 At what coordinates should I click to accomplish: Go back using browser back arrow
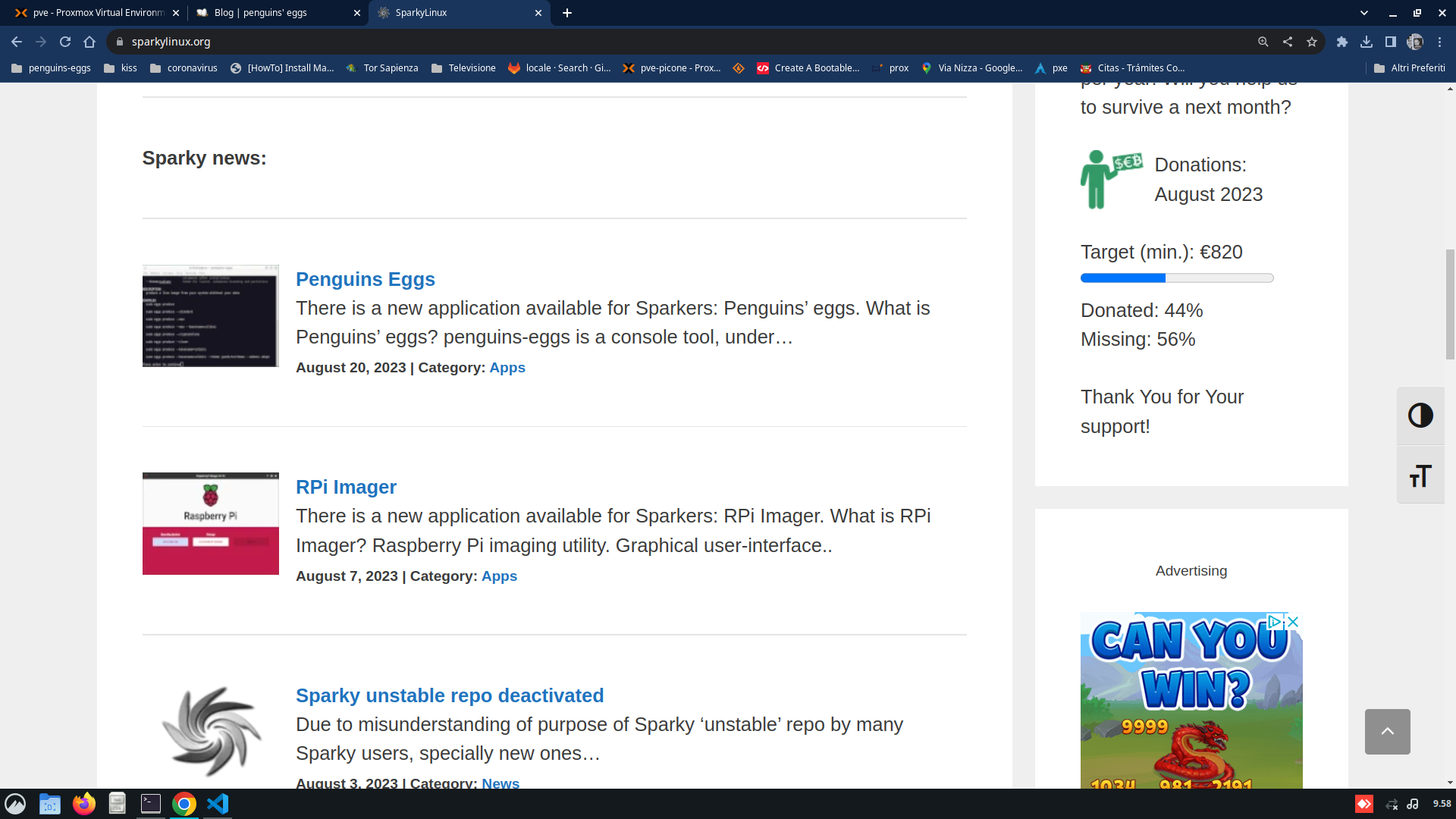tap(17, 42)
